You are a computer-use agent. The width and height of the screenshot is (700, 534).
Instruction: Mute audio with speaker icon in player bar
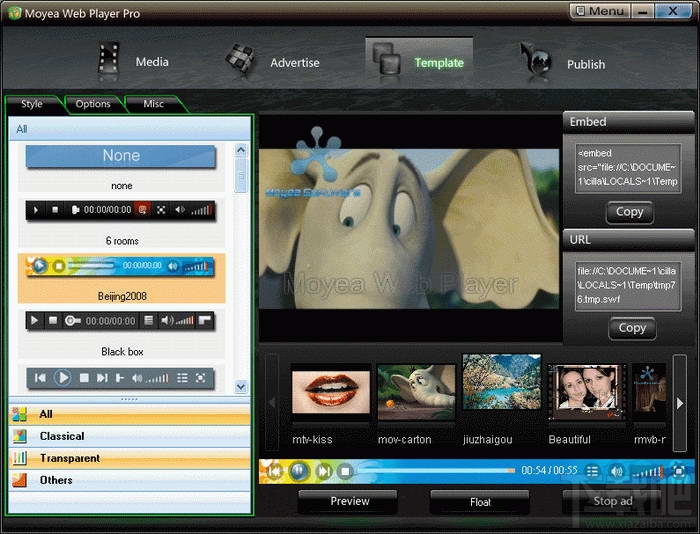click(x=617, y=471)
